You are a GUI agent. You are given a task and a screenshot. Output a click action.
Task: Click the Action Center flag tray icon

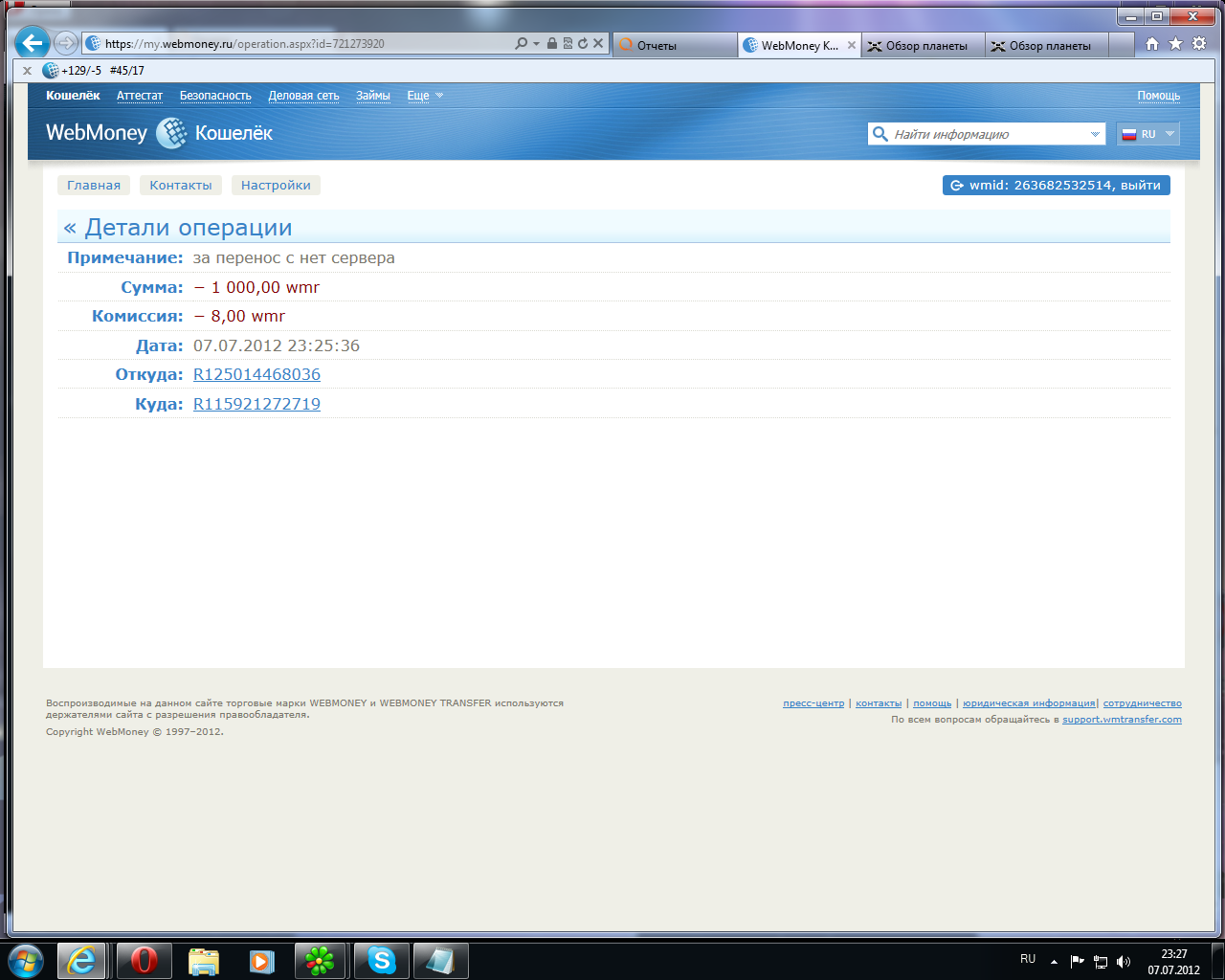click(1077, 962)
